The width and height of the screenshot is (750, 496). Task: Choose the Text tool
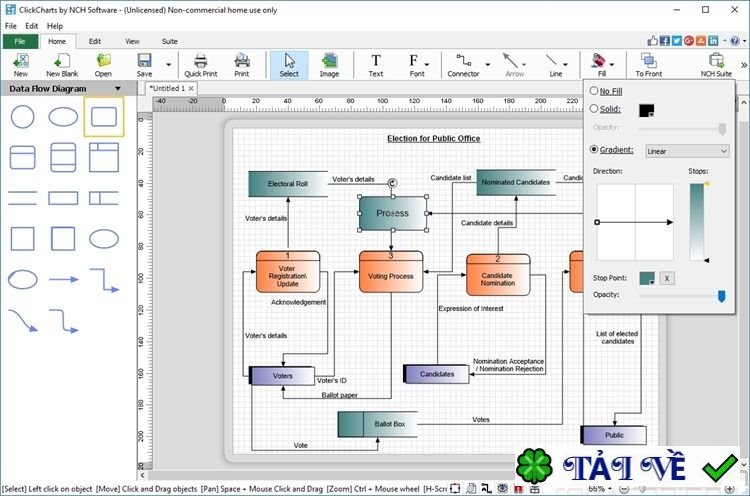[375, 65]
